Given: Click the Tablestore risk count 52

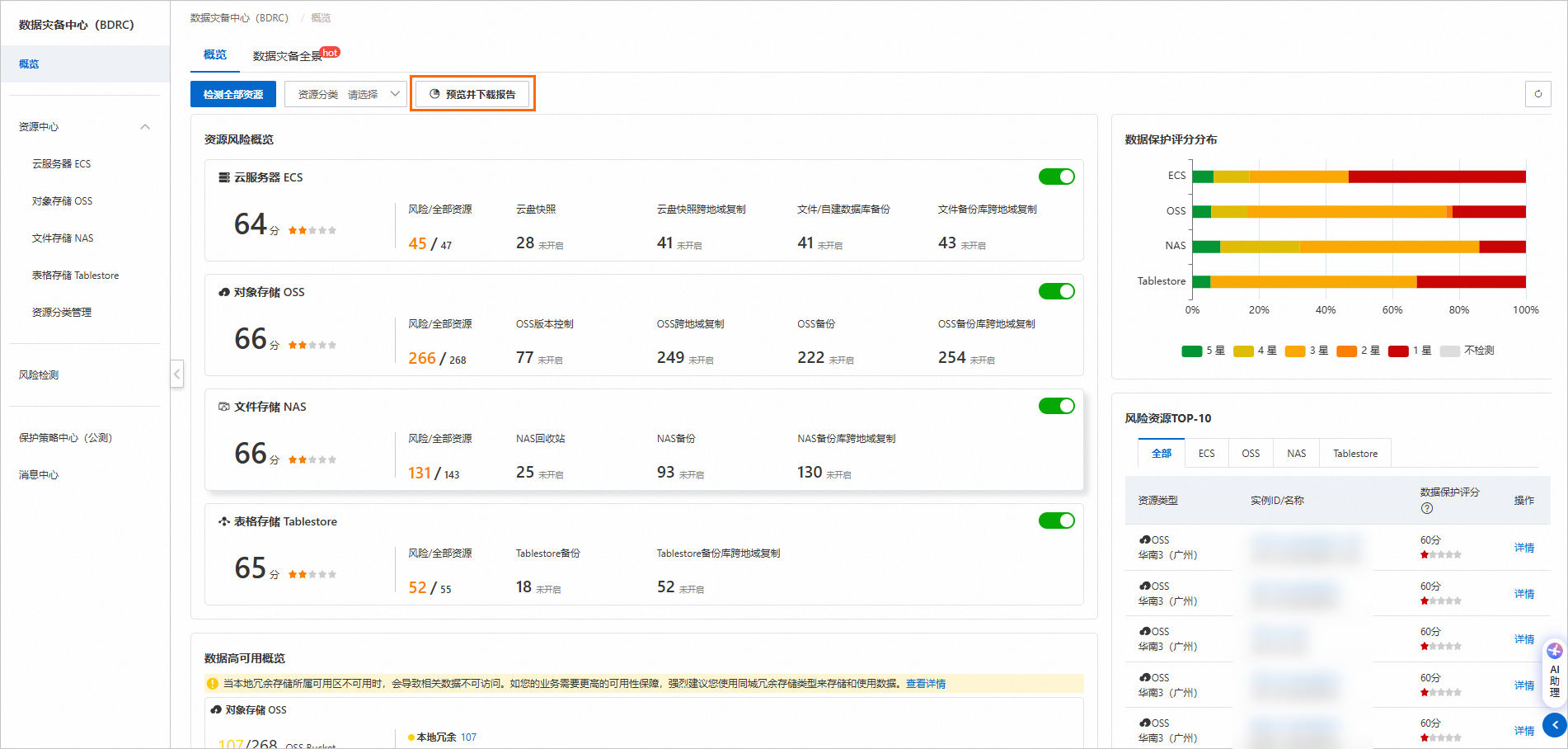Looking at the screenshot, I should pos(417,587).
